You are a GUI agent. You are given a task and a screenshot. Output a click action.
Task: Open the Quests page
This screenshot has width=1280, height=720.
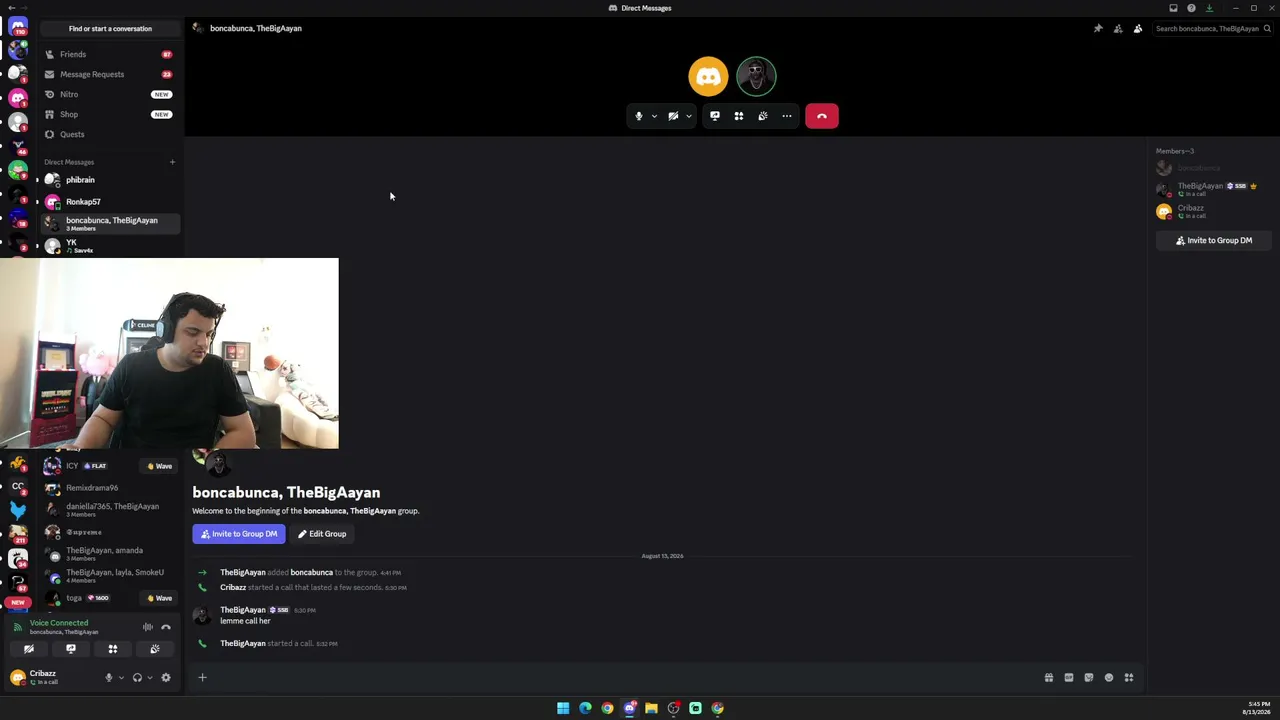[110, 134]
